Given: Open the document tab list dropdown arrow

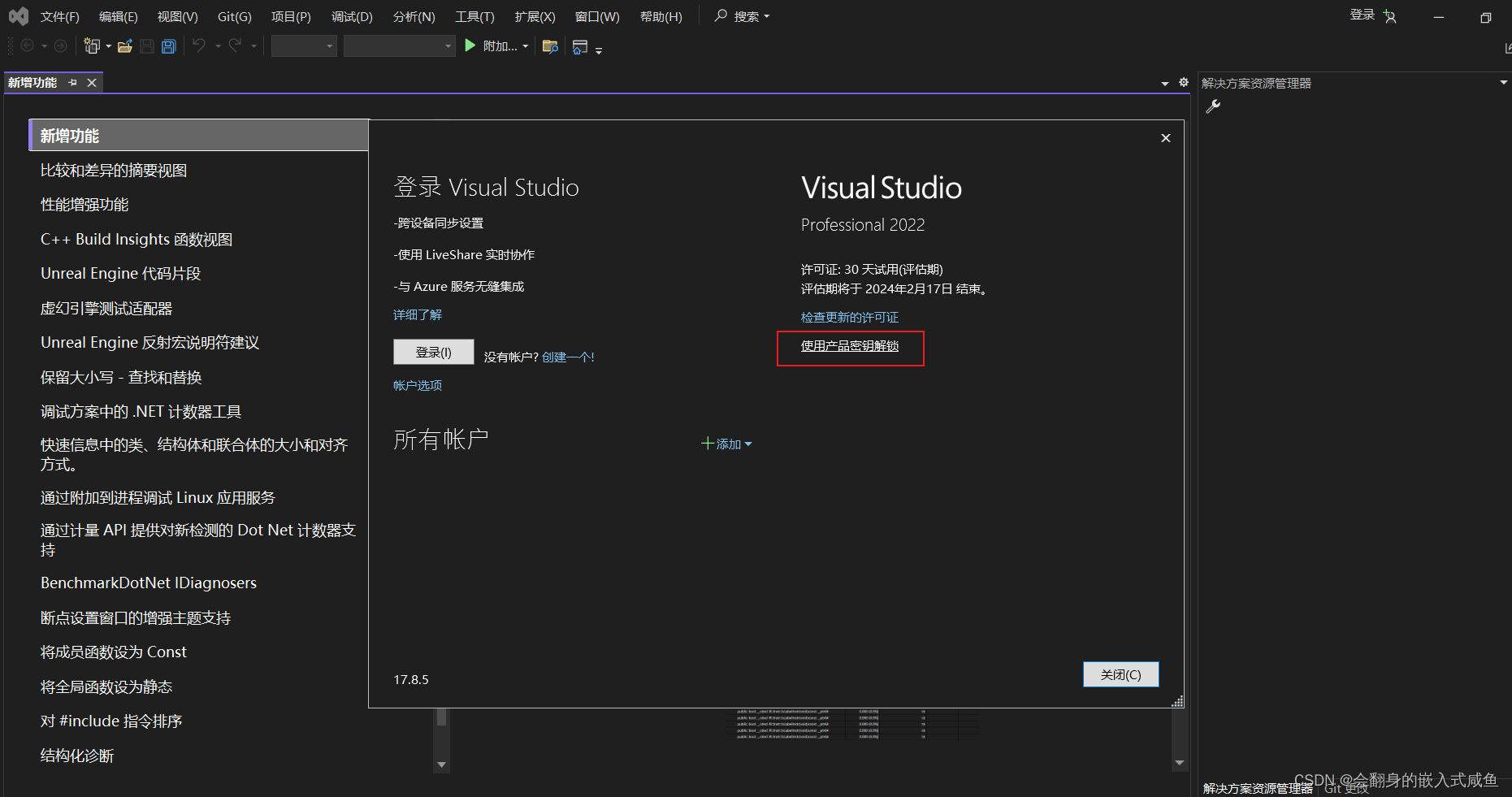Looking at the screenshot, I should coord(1165,83).
